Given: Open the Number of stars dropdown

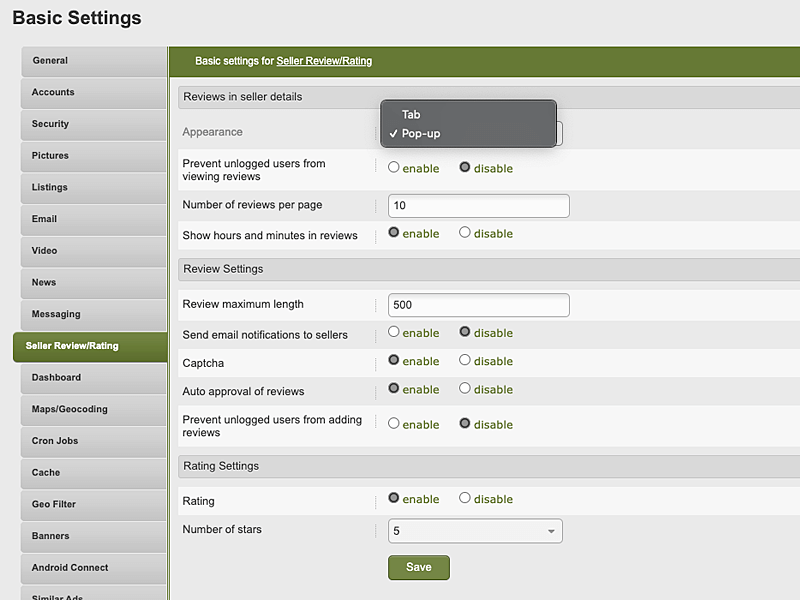Looking at the screenshot, I should coord(475,531).
